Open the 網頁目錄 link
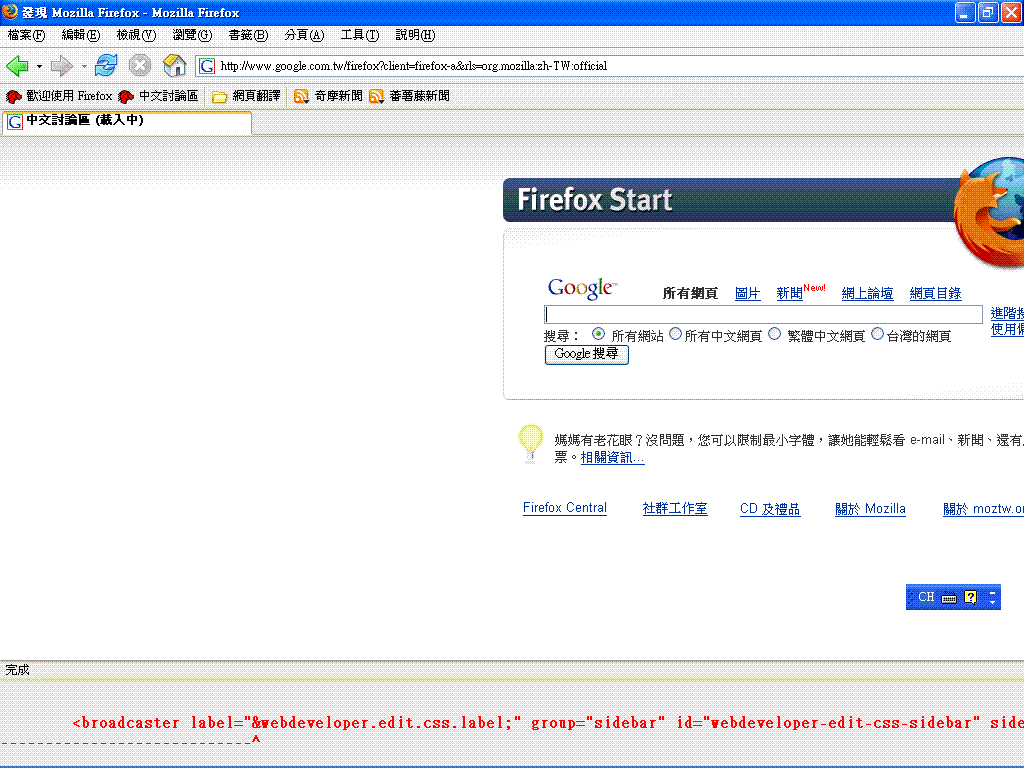Image resolution: width=1024 pixels, height=768 pixels. (x=936, y=293)
